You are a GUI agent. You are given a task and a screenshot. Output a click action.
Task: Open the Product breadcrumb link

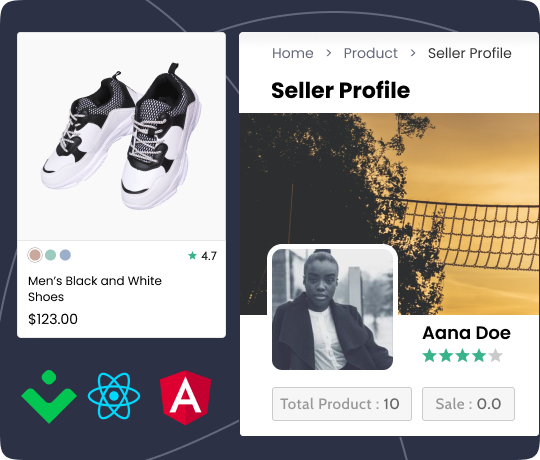(x=371, y=53)
